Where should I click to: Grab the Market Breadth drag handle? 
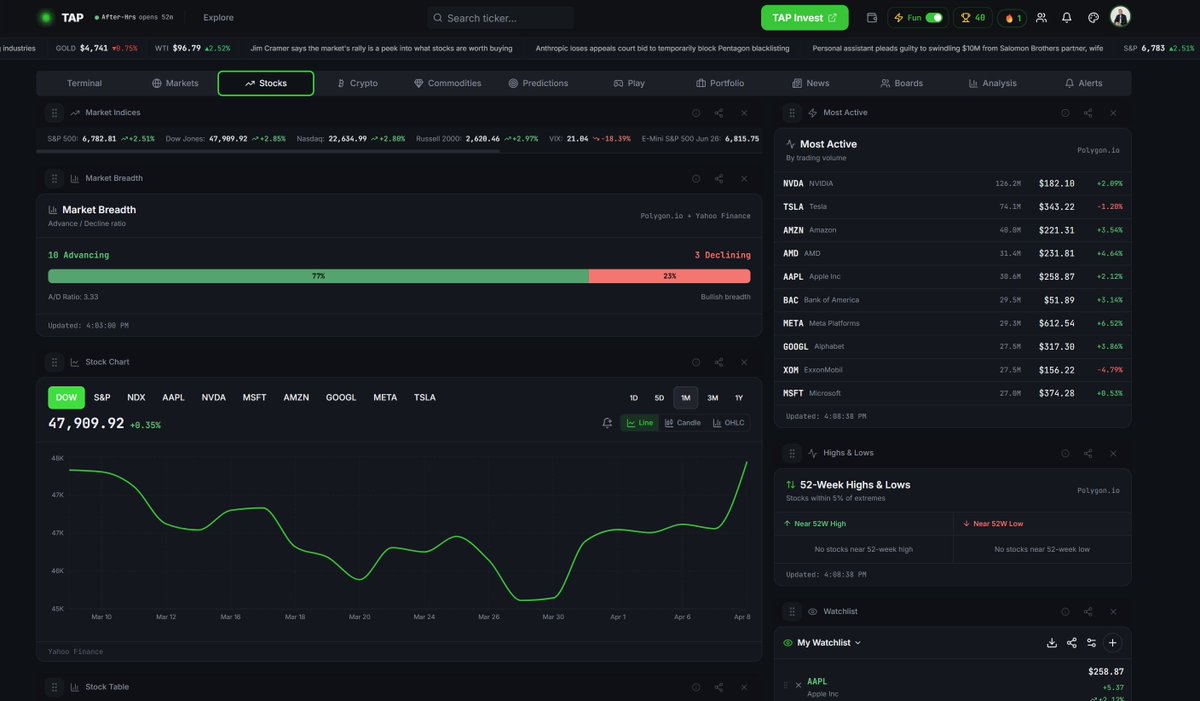coord(54,178)
